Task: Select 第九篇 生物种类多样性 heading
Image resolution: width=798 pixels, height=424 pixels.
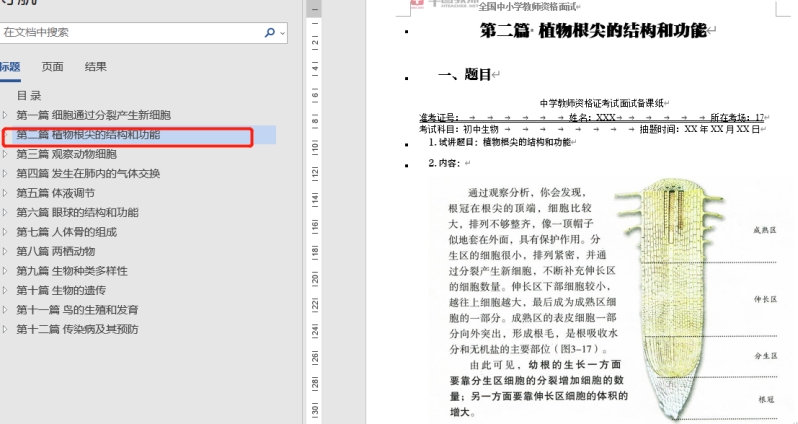Action: tap(72, 271)
